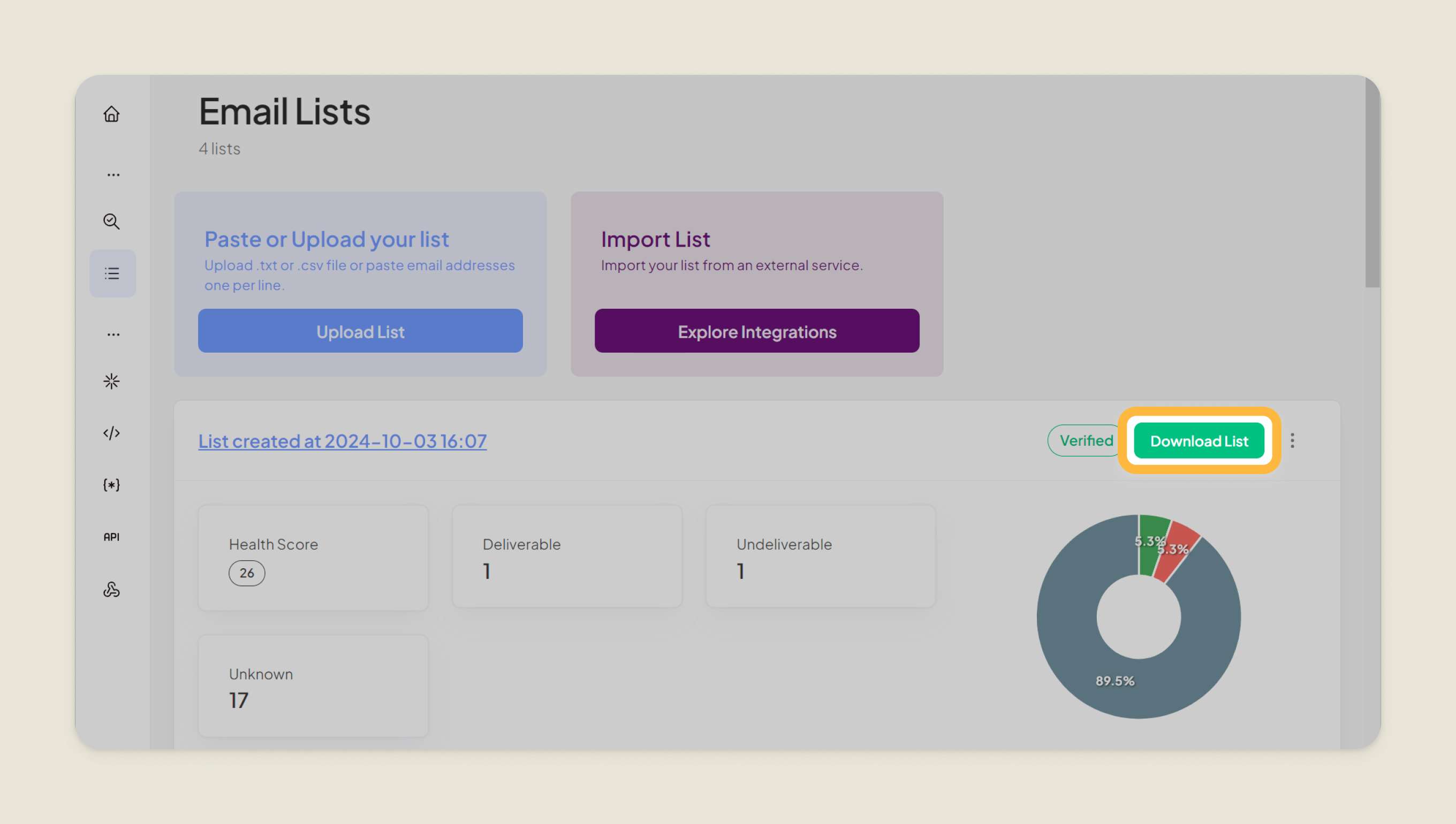The height and width of the screenshot is (824, 1456).
Task: Open the webhooks sidebar icon
Action: [111, 589]
